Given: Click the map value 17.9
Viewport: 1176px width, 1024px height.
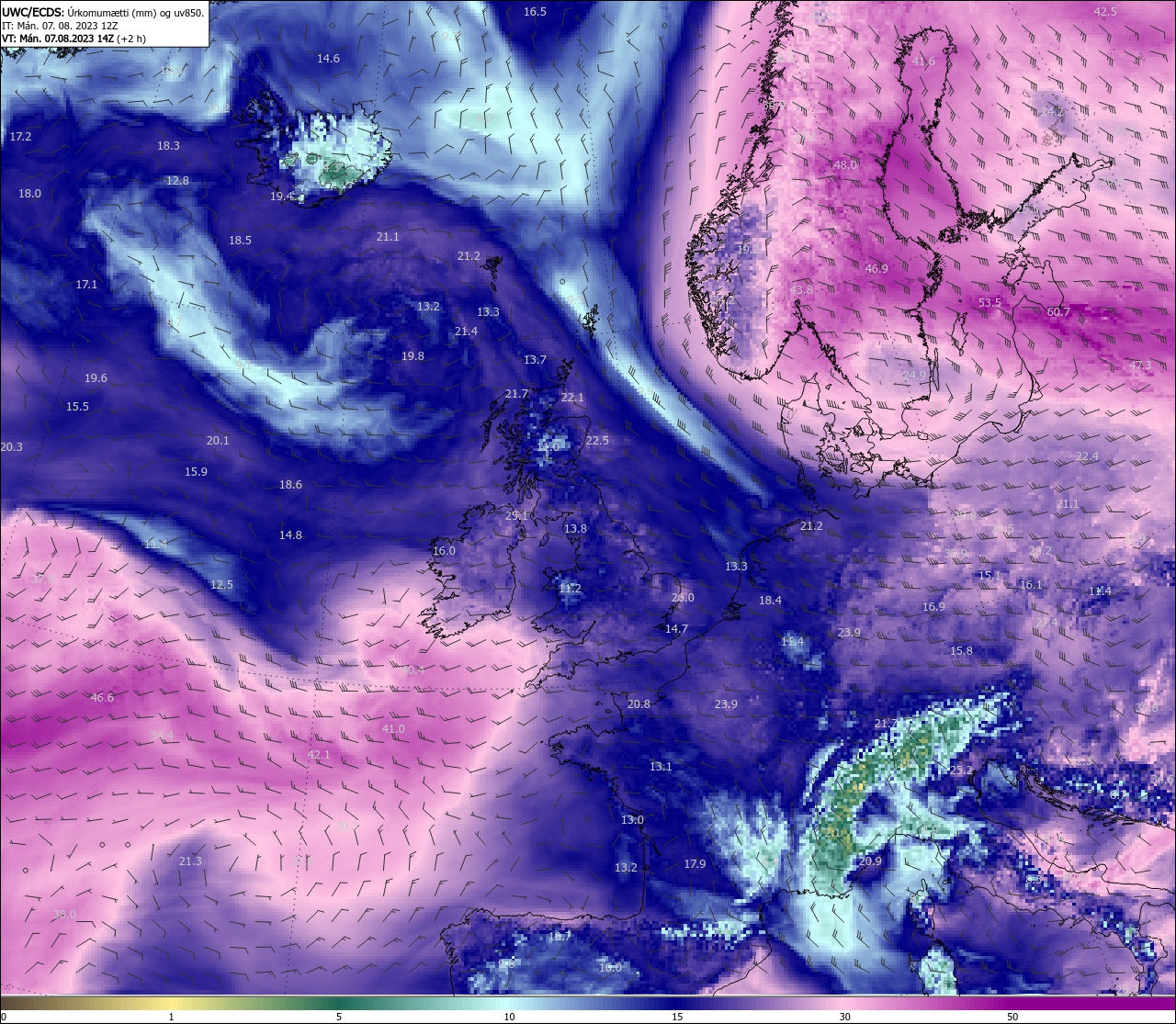Looking at the screenshot, I should (695, 864).
